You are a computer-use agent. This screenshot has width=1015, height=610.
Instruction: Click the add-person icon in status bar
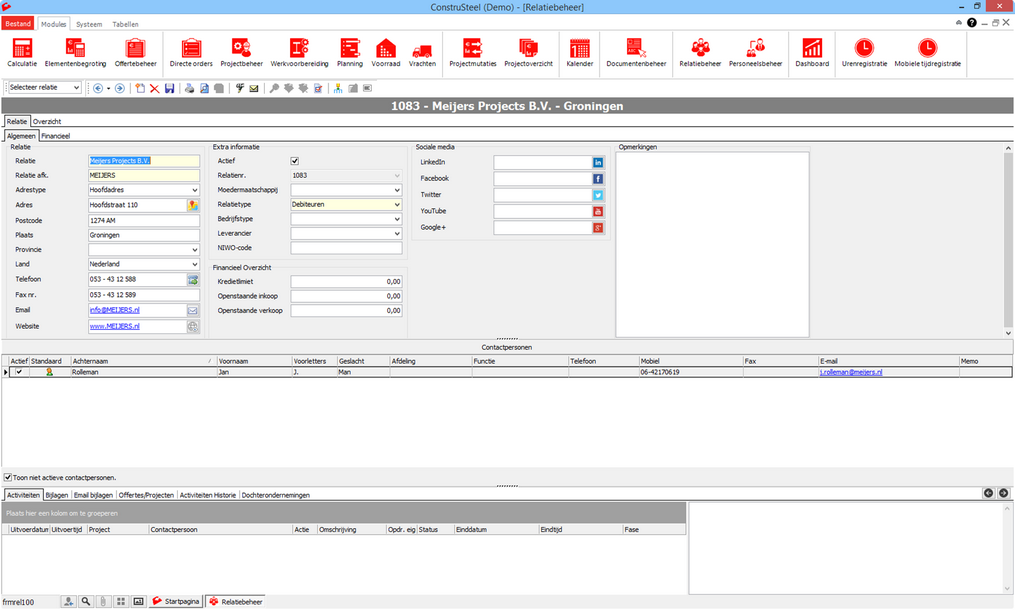click(68, 602)
